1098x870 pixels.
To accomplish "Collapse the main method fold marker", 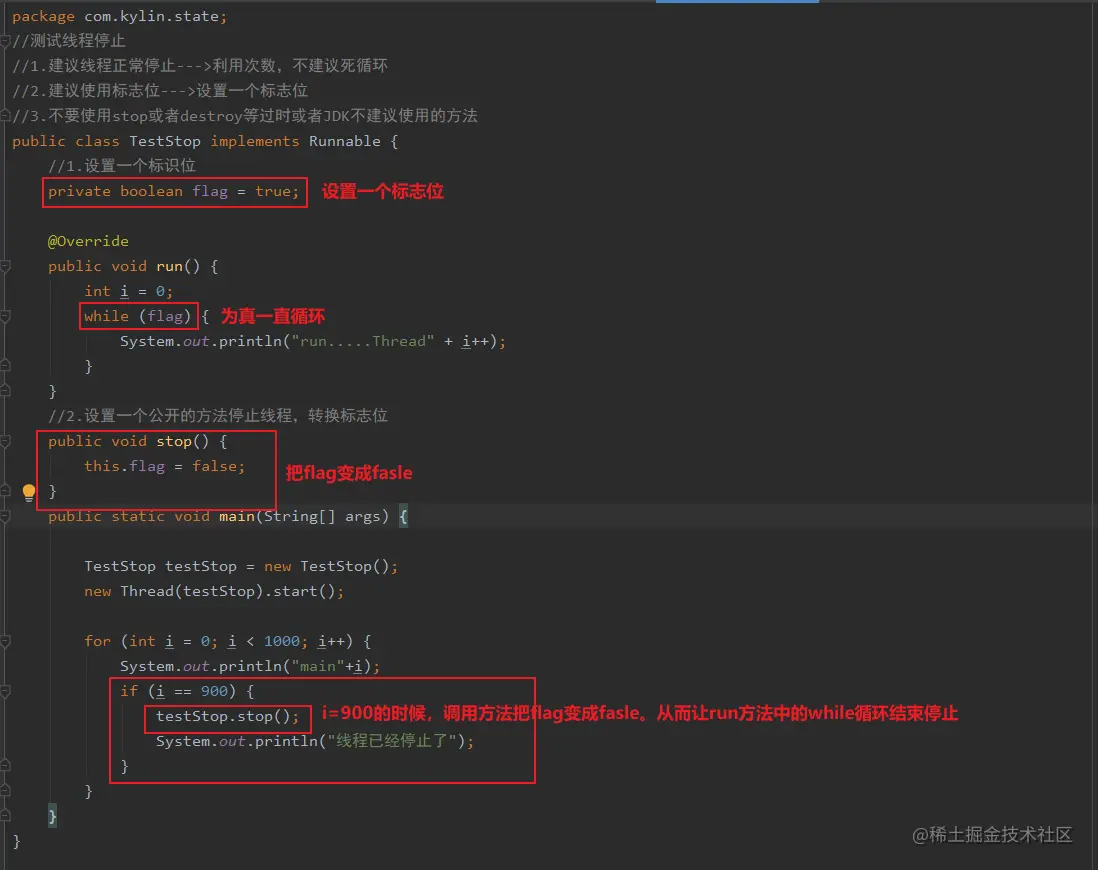I will point(5,516).
